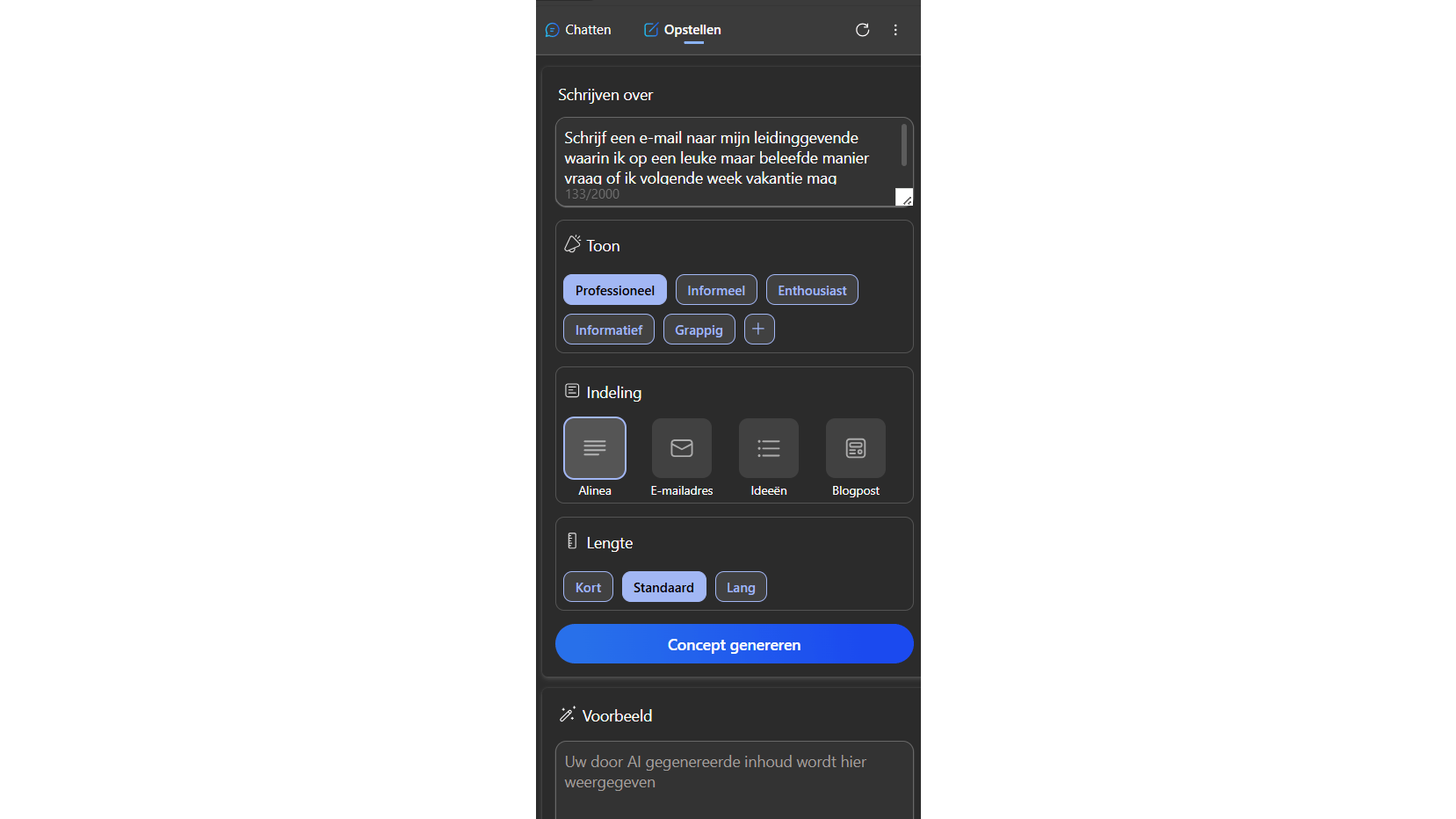Select the Ideeën list format icon

(x=769, y=448)
